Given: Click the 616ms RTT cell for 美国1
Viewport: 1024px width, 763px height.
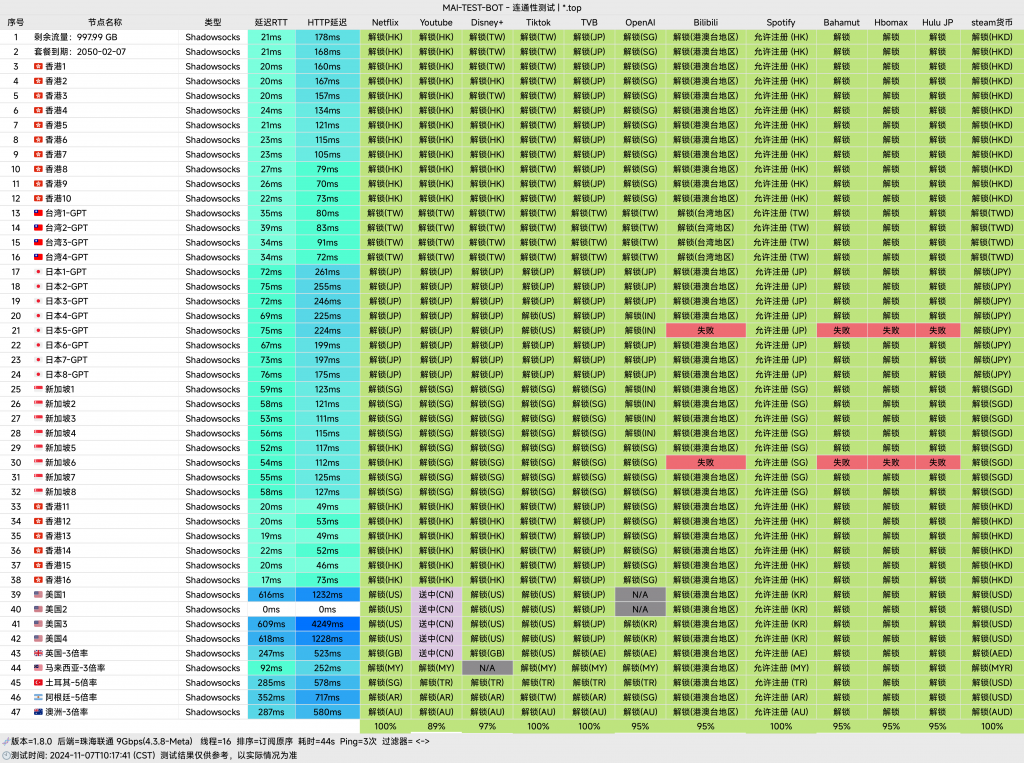Looking at the screenshot, I should [x=271, y=594].
